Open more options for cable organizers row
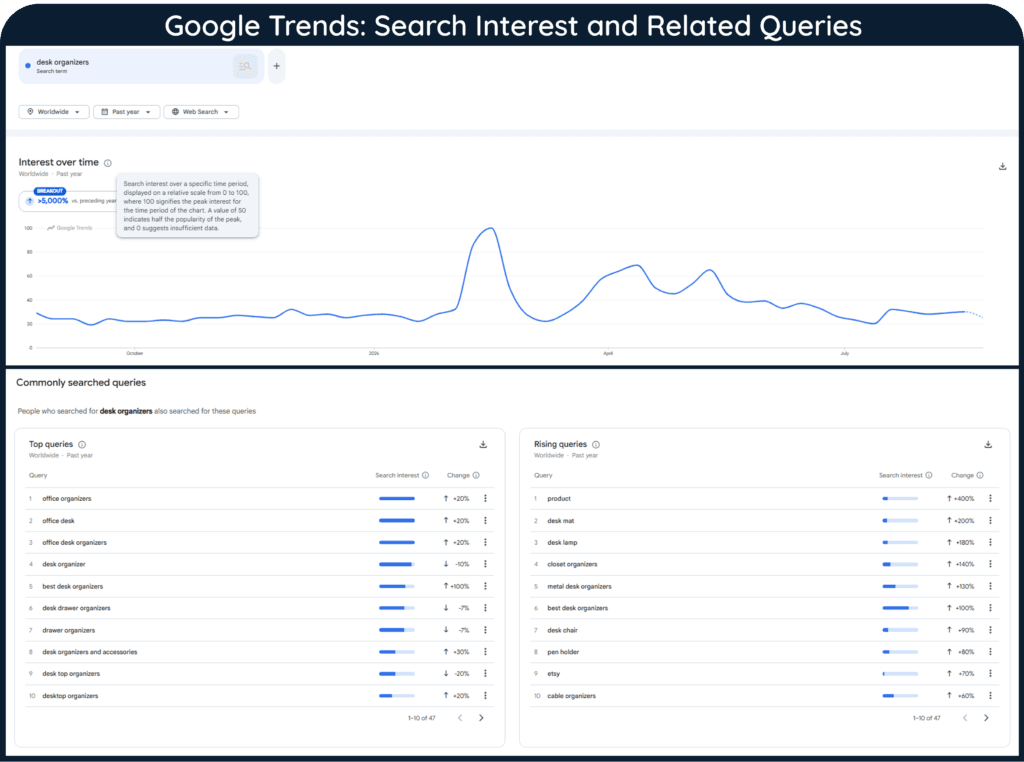 [x=990, y=695]
